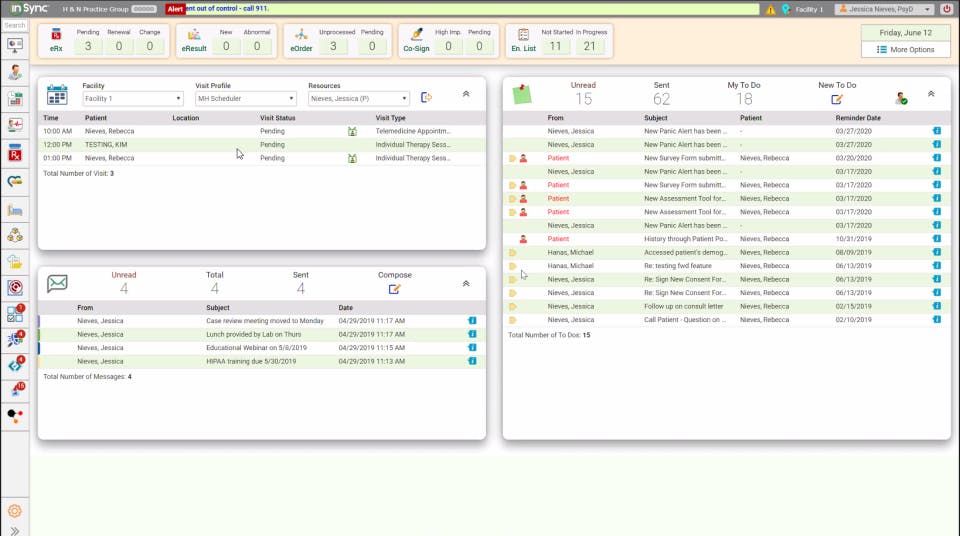Image resolution: width=960 pixels, height=536 pixels.
Task: Compose a new message
Action: pos(394,289)
